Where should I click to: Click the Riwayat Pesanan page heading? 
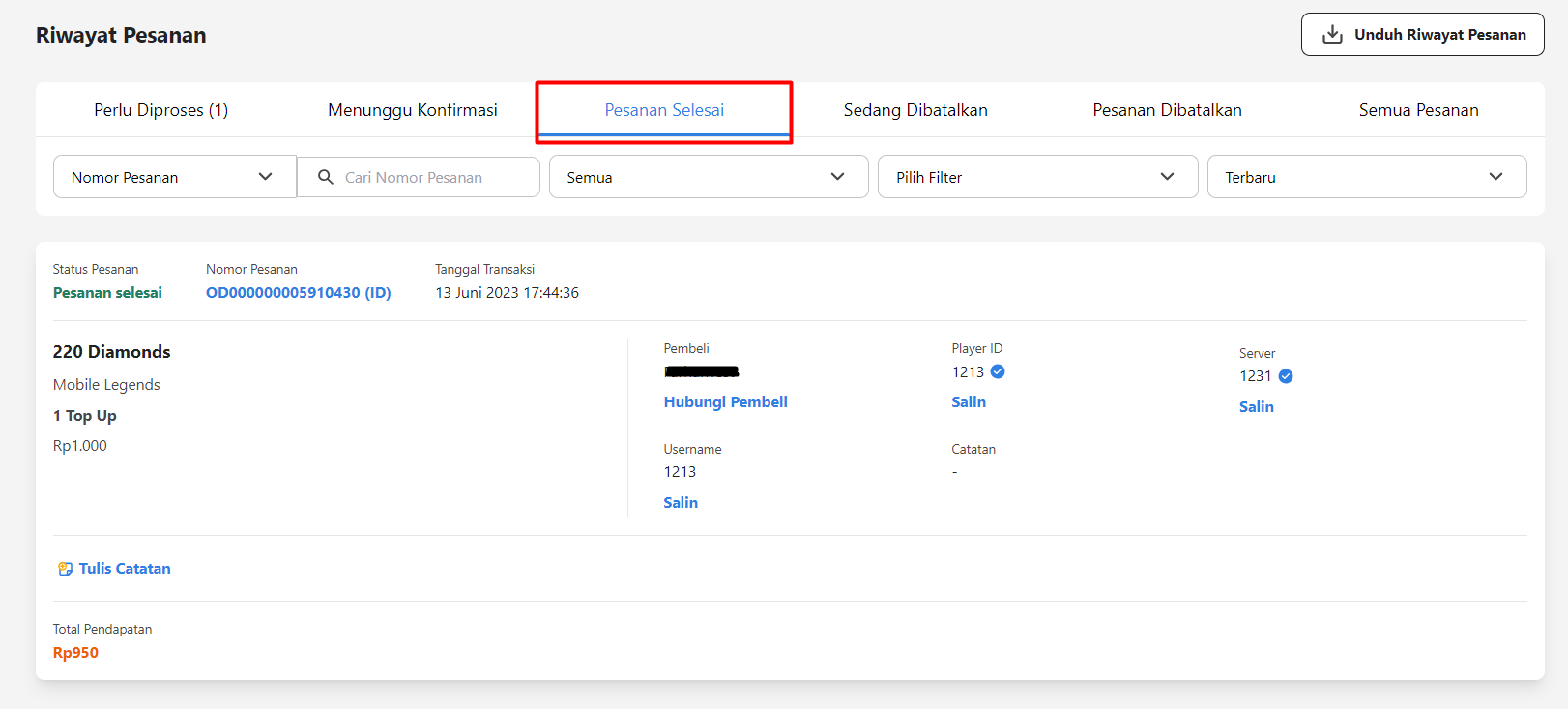pyautogui.click(x=121, y=35)
